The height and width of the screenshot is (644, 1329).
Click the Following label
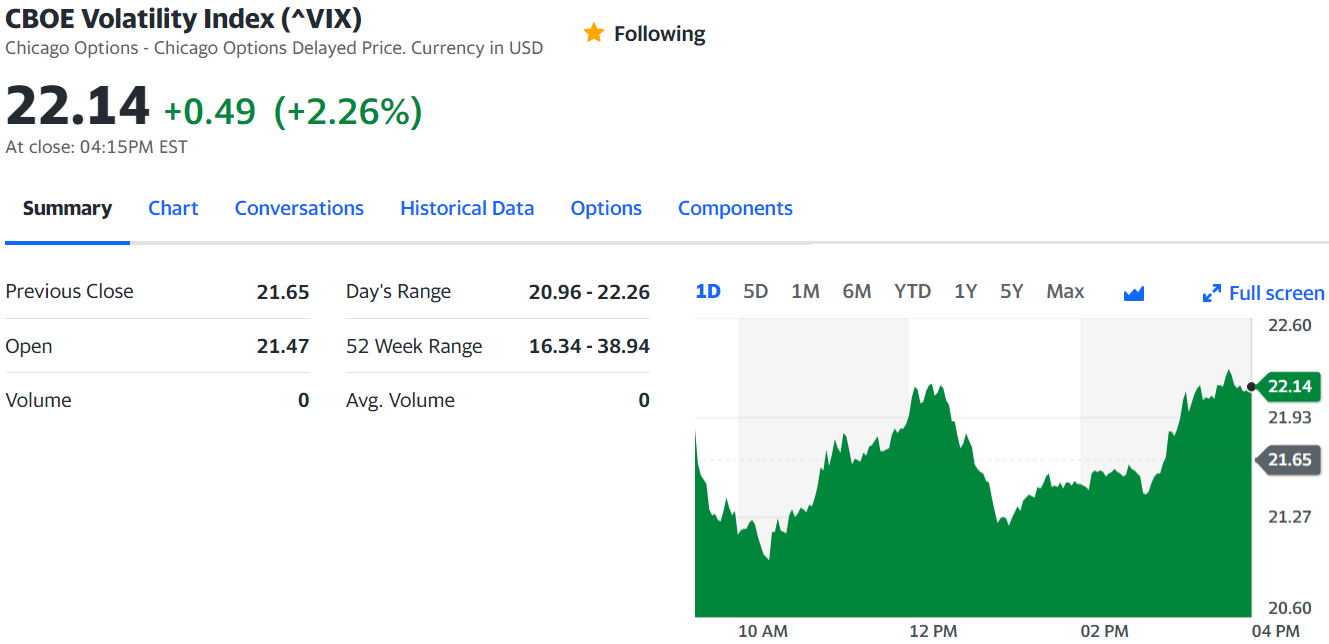coord(659,34)
